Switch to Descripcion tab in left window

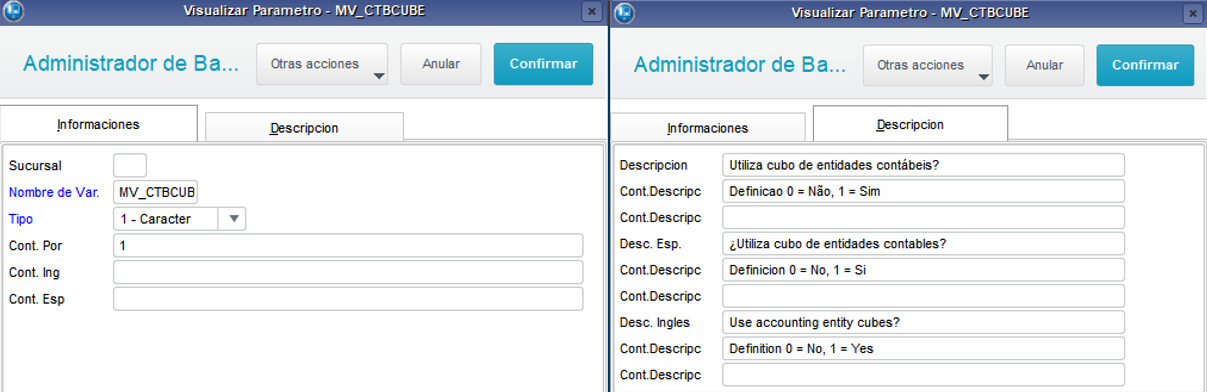click(304, 128)
